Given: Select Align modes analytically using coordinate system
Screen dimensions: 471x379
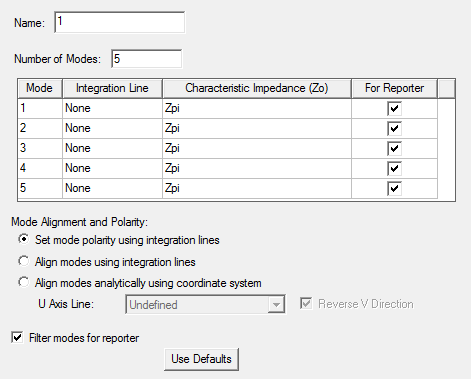Looking at the screenshot, I should [24, 282].
